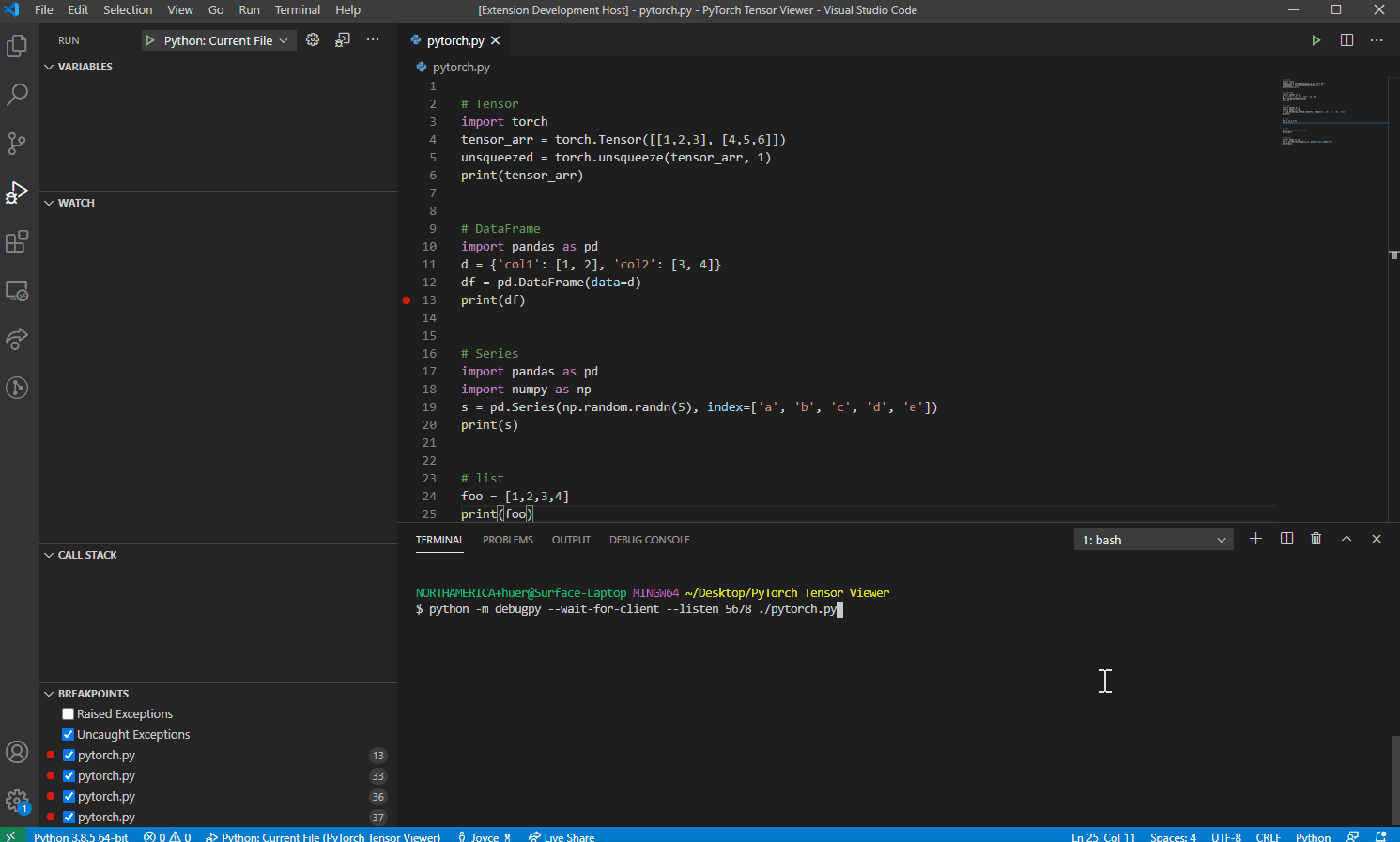Image resolution: width=1400 pixels, height=842 pixels.
Task: Click the remote window indicator in status bar
Action: tap(10, 835)
